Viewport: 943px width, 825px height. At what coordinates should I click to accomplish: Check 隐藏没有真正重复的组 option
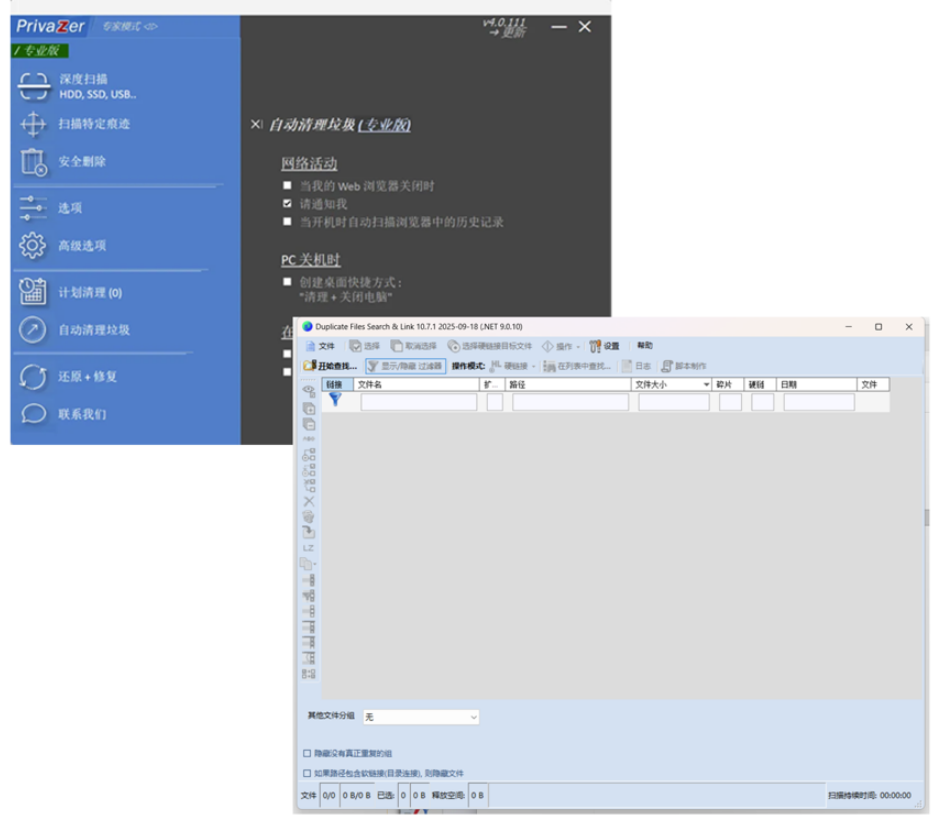tap(307, 753)
